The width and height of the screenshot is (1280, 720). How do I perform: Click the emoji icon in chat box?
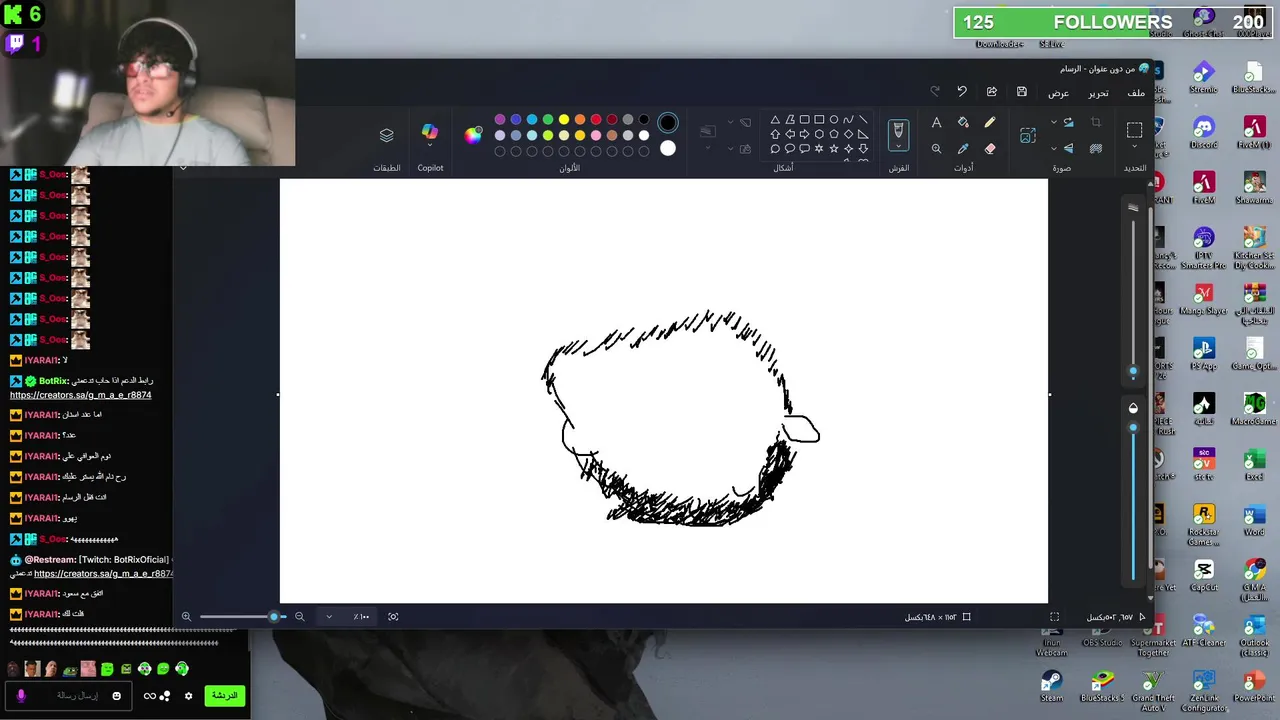tap(117, 696)
